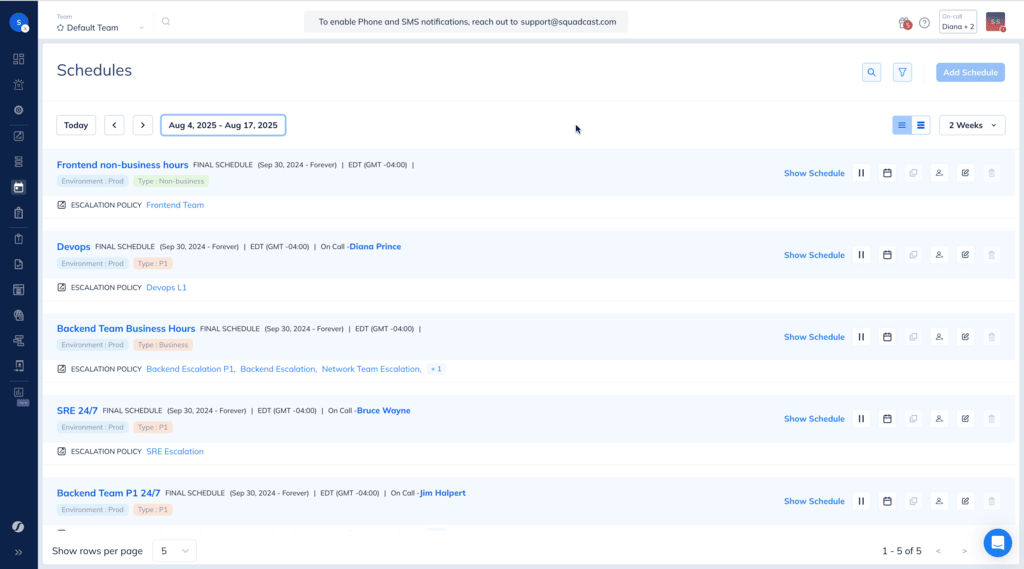Open calendar icon for Devops schedule
This screenshot has height=569, width=1024.
tap(887, 255)
